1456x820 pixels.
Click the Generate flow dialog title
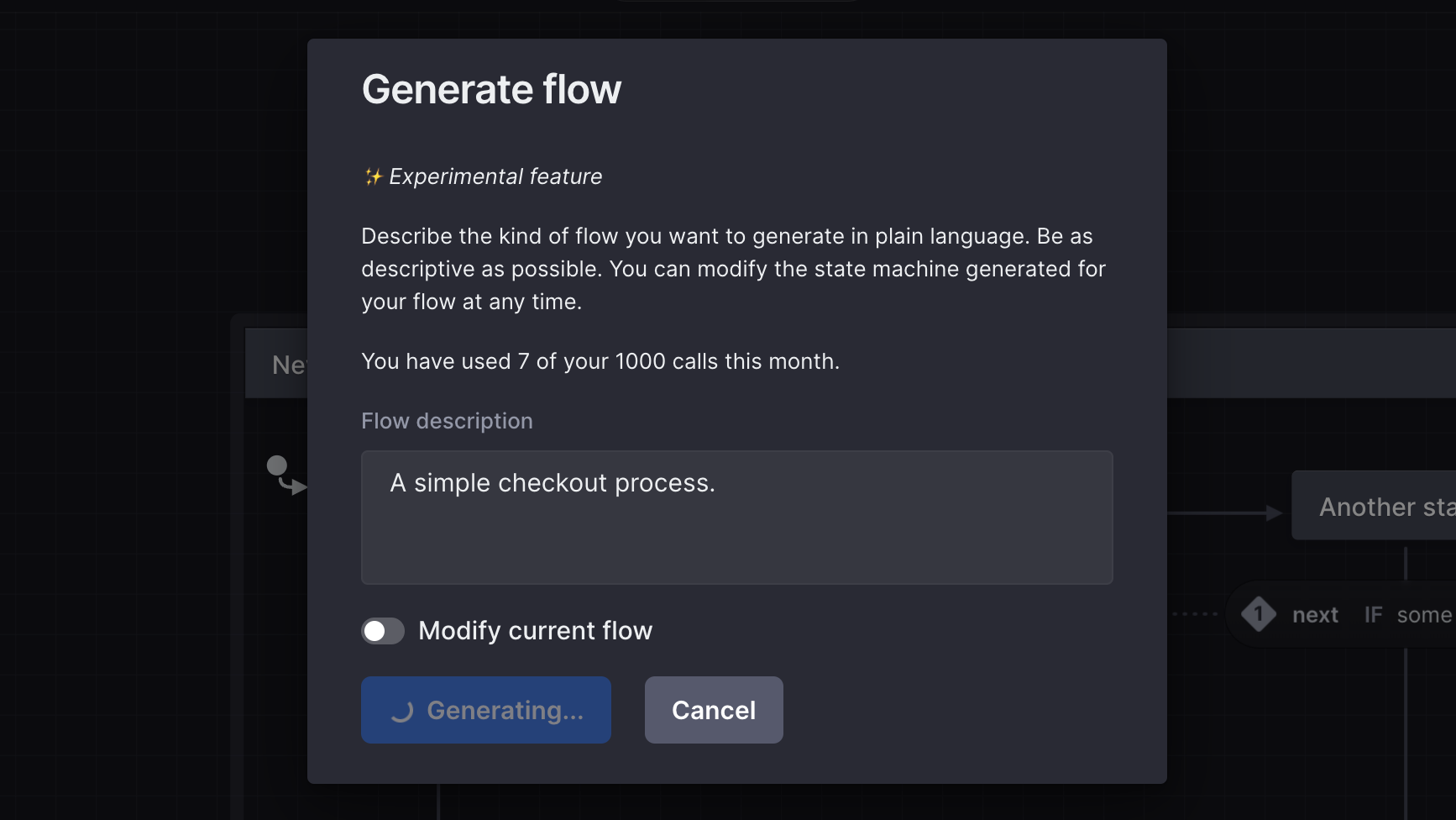491,88
